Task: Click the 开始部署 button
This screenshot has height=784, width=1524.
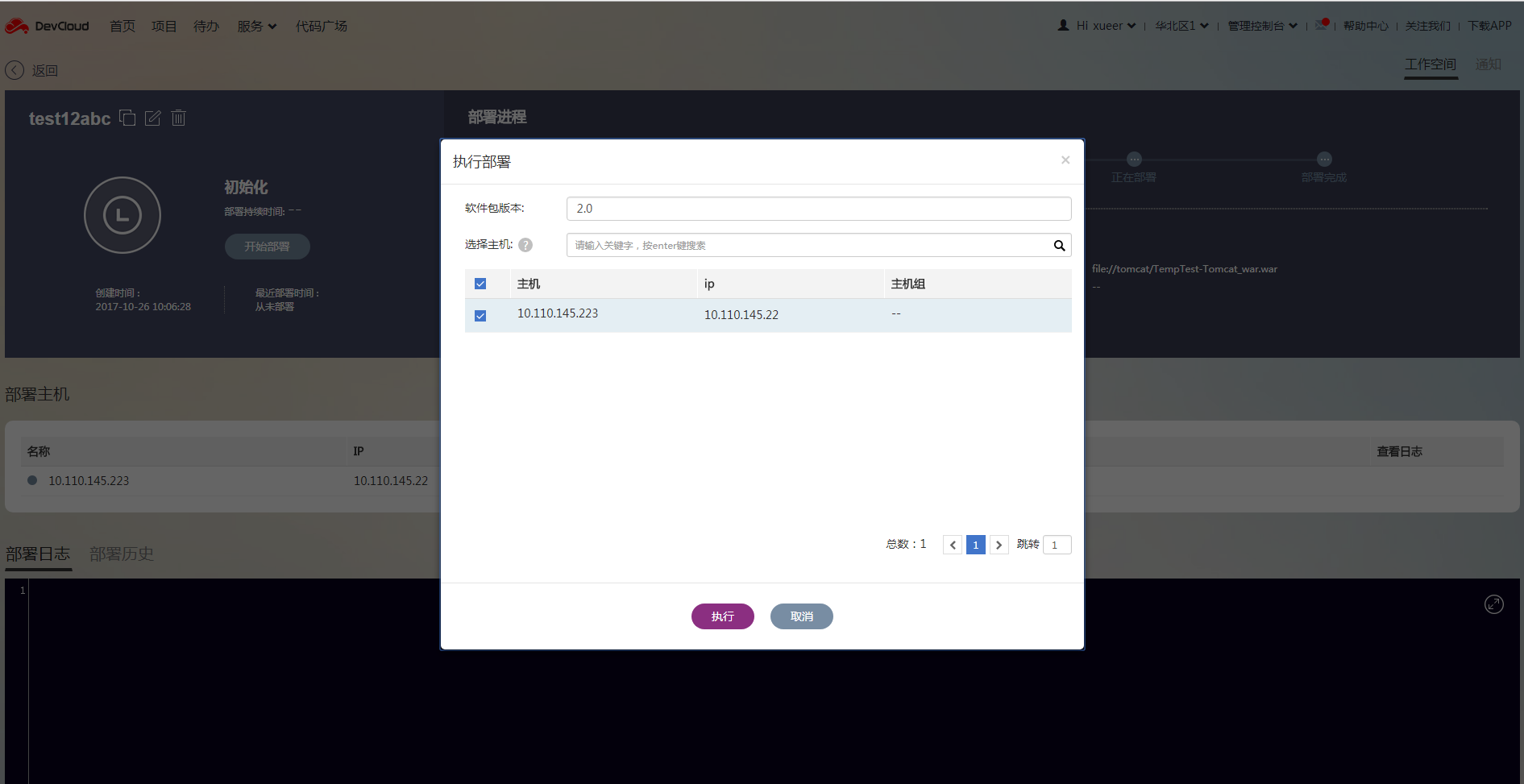Action: pyautogui.click(x=268, y=247)
